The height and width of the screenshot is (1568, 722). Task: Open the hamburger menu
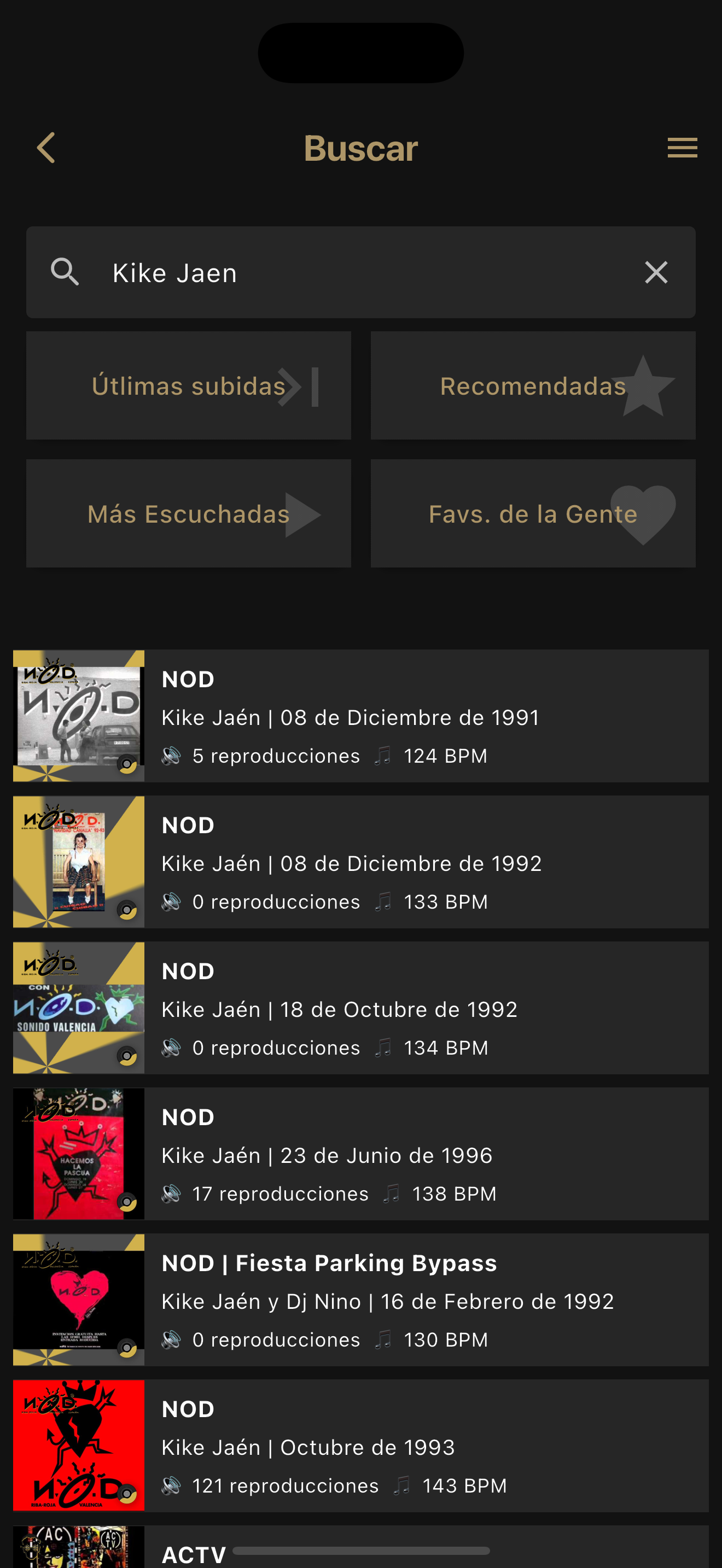tap(682, 148)
